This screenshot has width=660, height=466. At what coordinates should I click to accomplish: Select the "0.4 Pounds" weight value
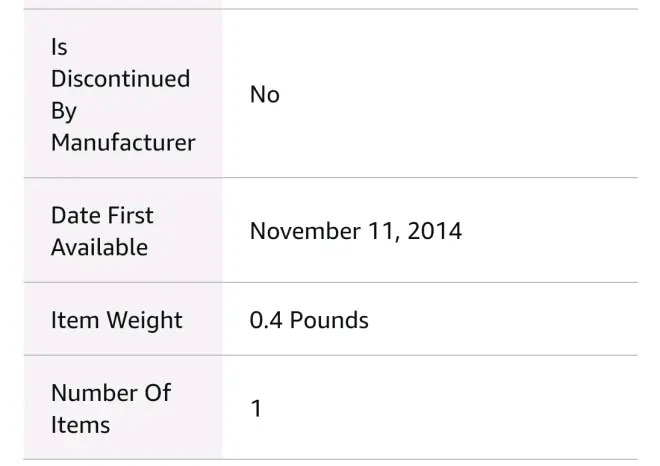coord(309,320)
